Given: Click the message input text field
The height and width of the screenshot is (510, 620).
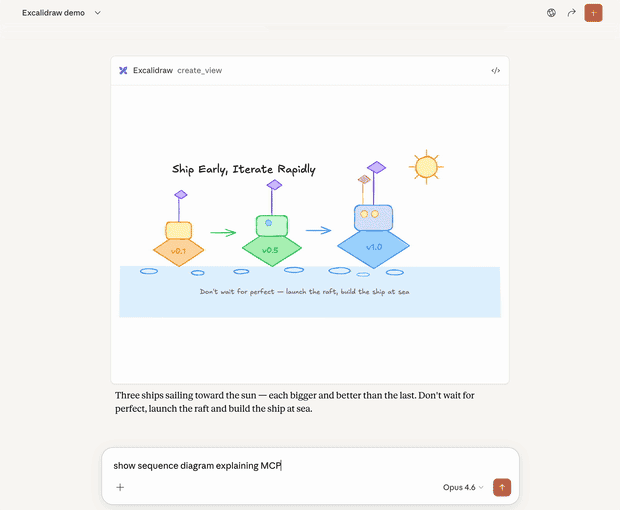Looking at the screenshot, I should click(300, 465).
